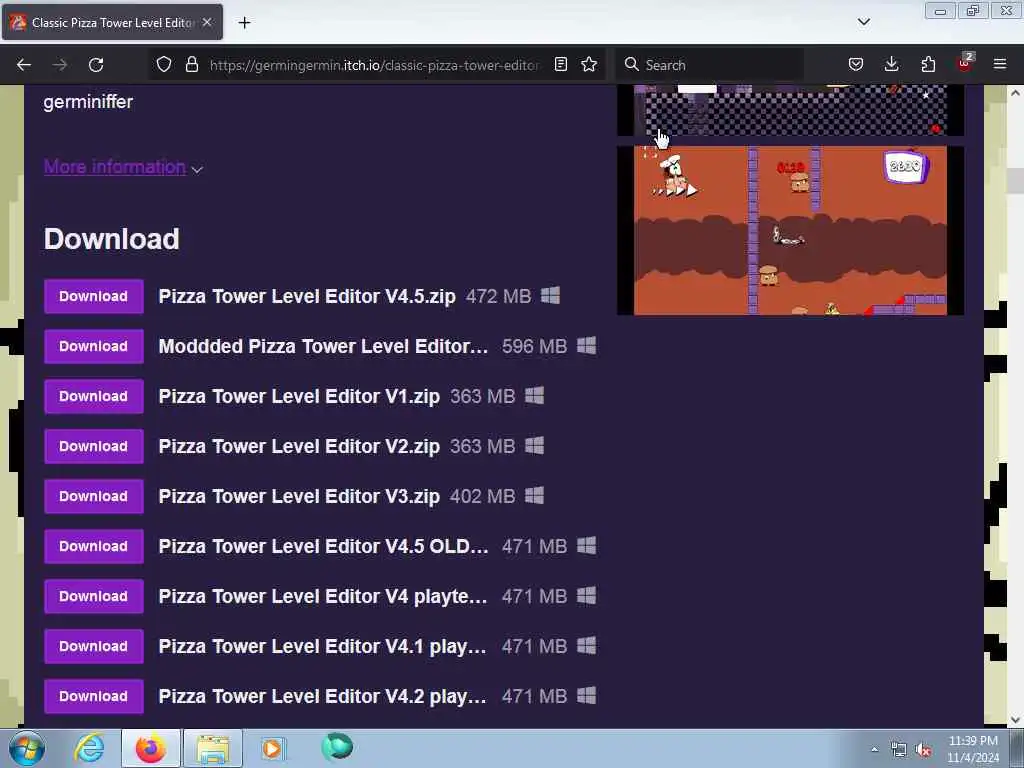Select the Classic Pizza Tower Level Editor tab
This screenshot has height=768, width=1024.
tap(112, 23)
